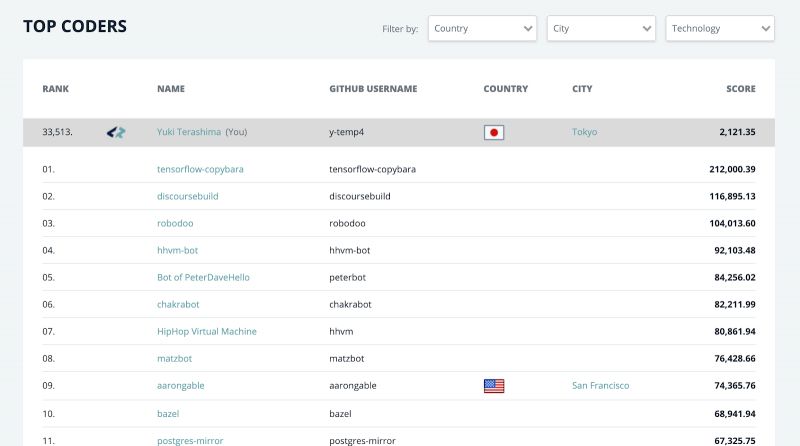Open robodoo profile link
800x446 pixels.
(175, 224)
